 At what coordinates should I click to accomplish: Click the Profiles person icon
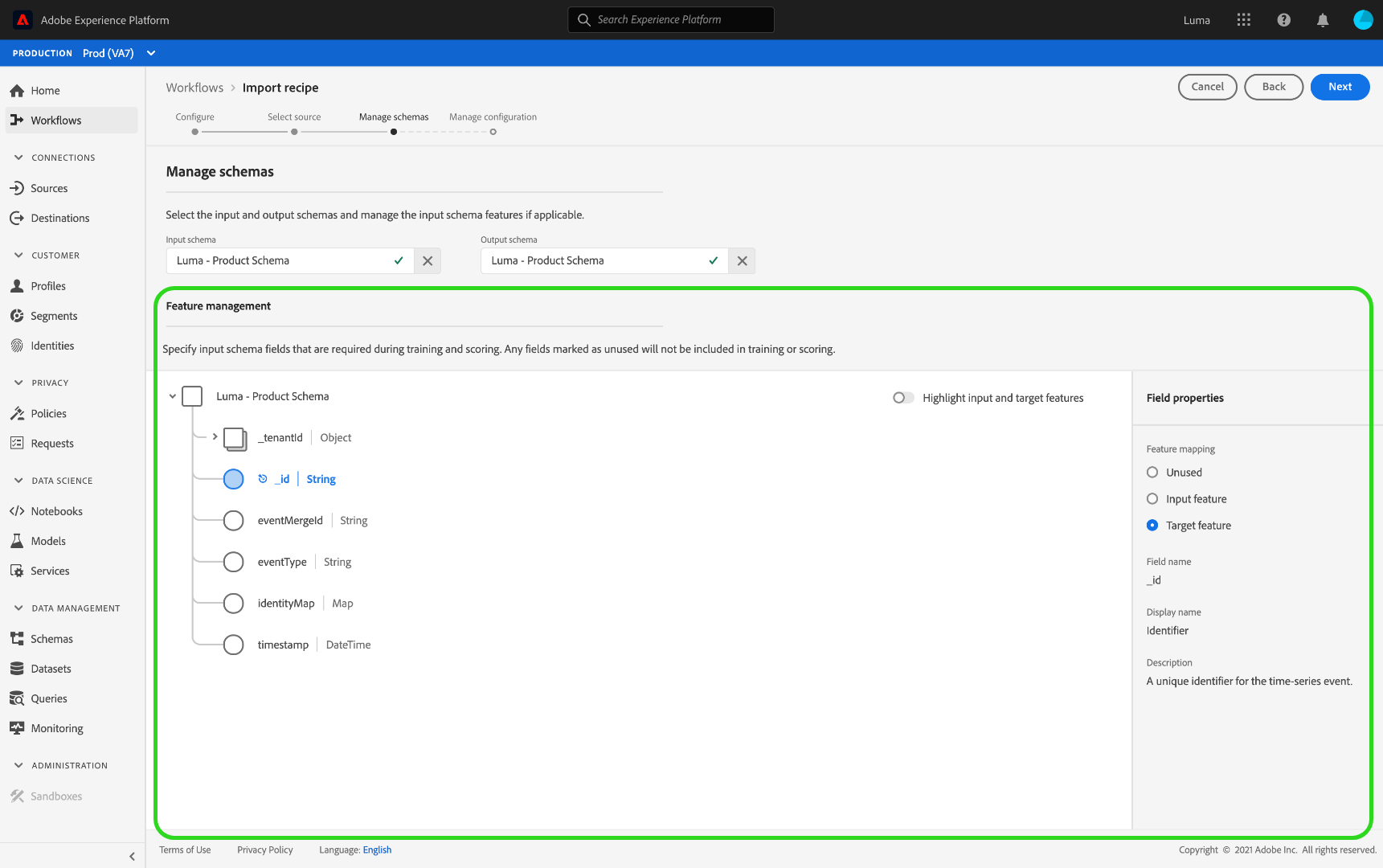click(17, 286)
